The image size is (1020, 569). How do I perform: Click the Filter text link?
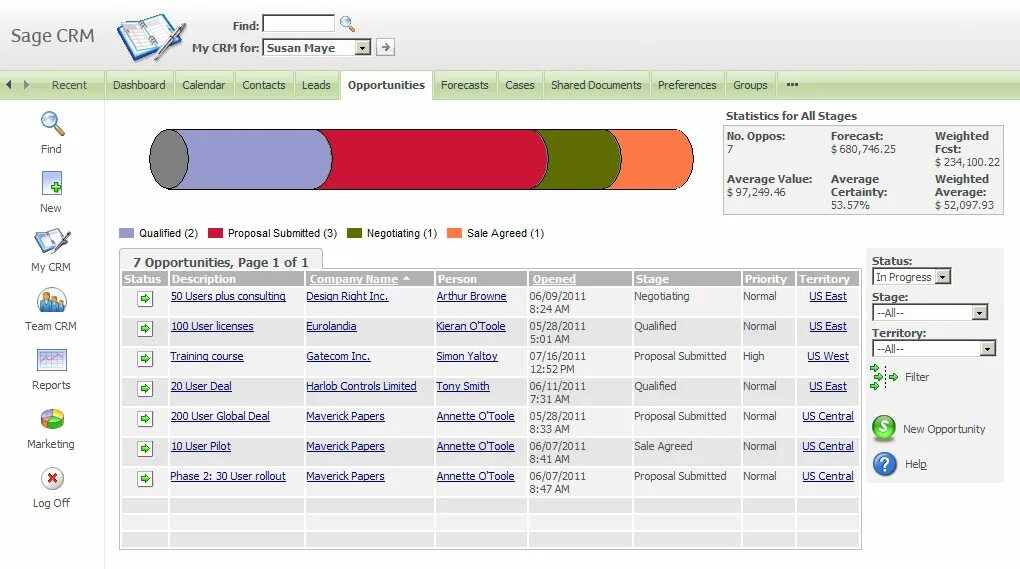click(x=917, y=377)
